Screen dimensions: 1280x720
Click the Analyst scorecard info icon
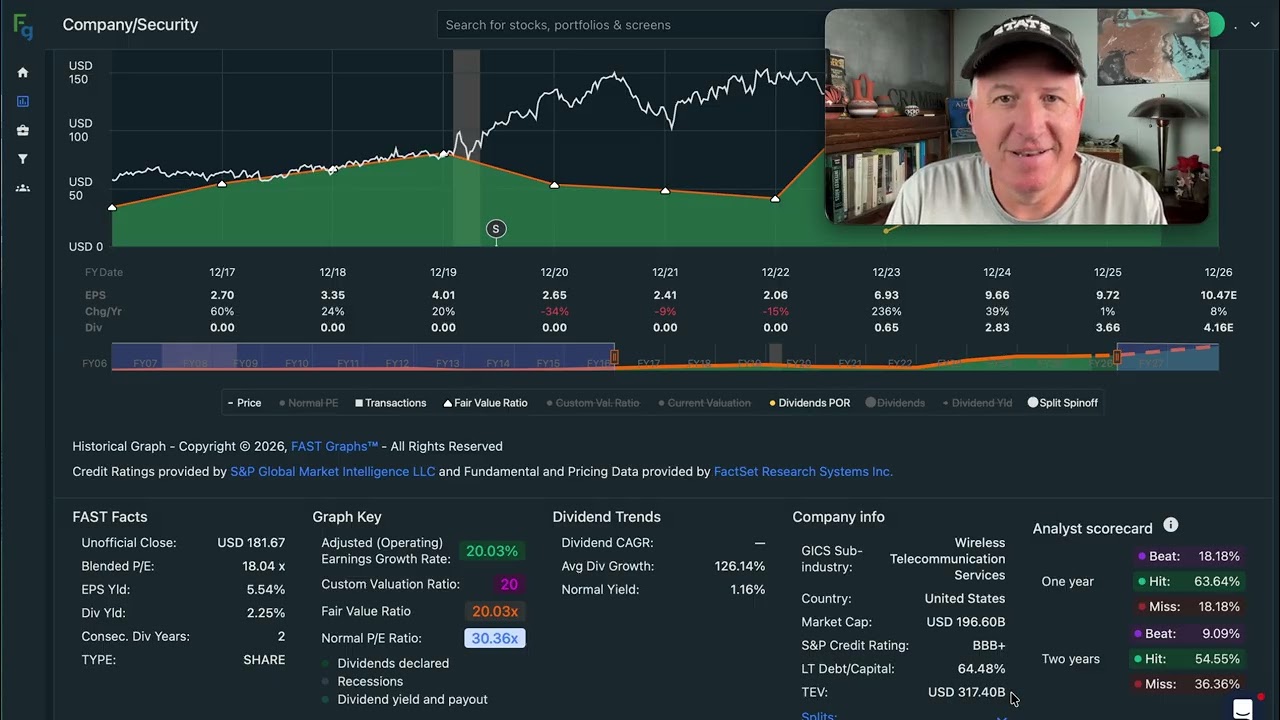click(1171, 525)
